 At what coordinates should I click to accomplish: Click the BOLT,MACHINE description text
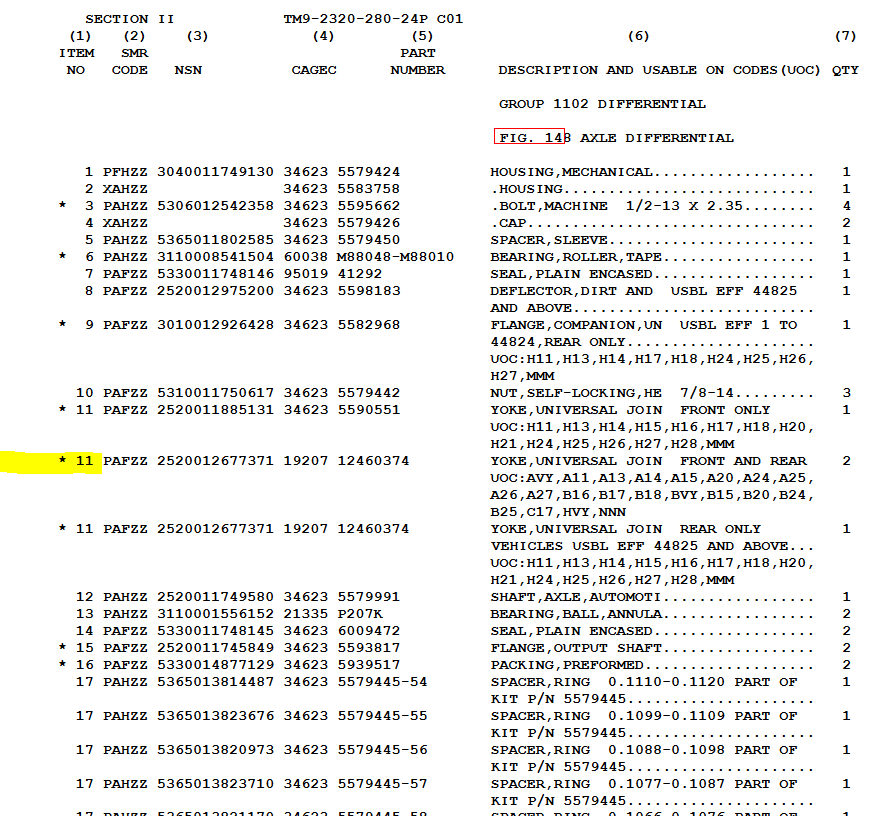click(x=549, y=206)
